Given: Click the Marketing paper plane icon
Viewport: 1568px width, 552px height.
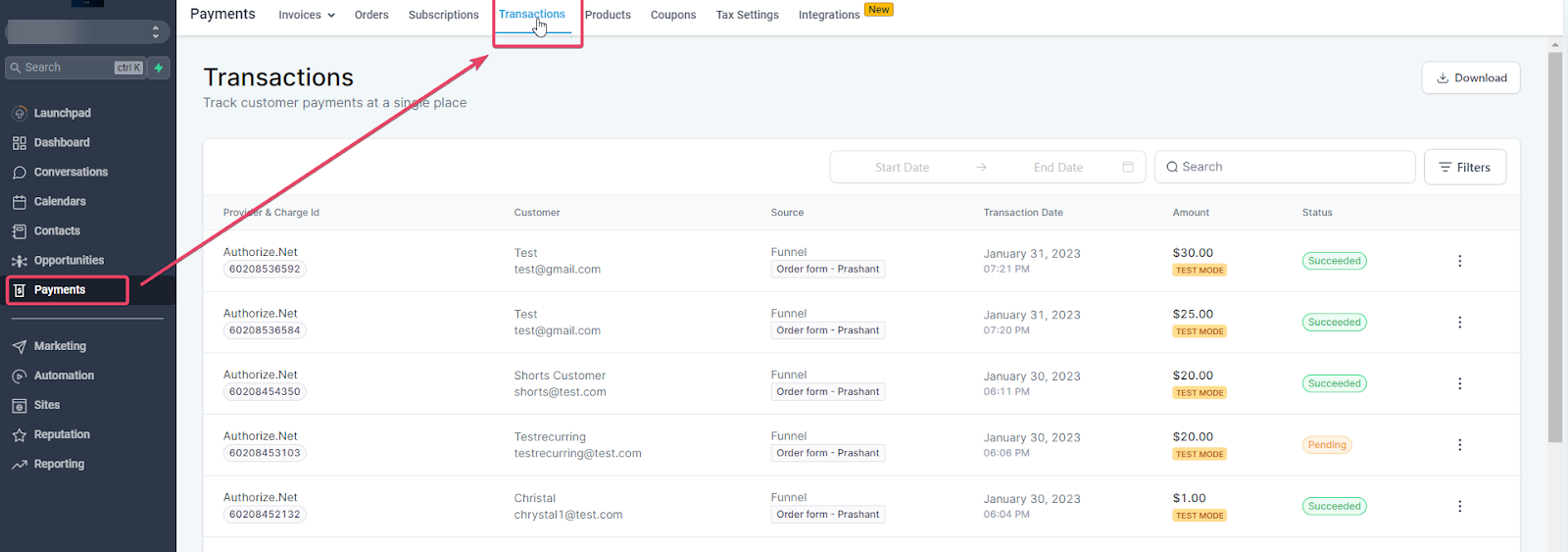Looking at the screenshot, I should pos(20,346).
